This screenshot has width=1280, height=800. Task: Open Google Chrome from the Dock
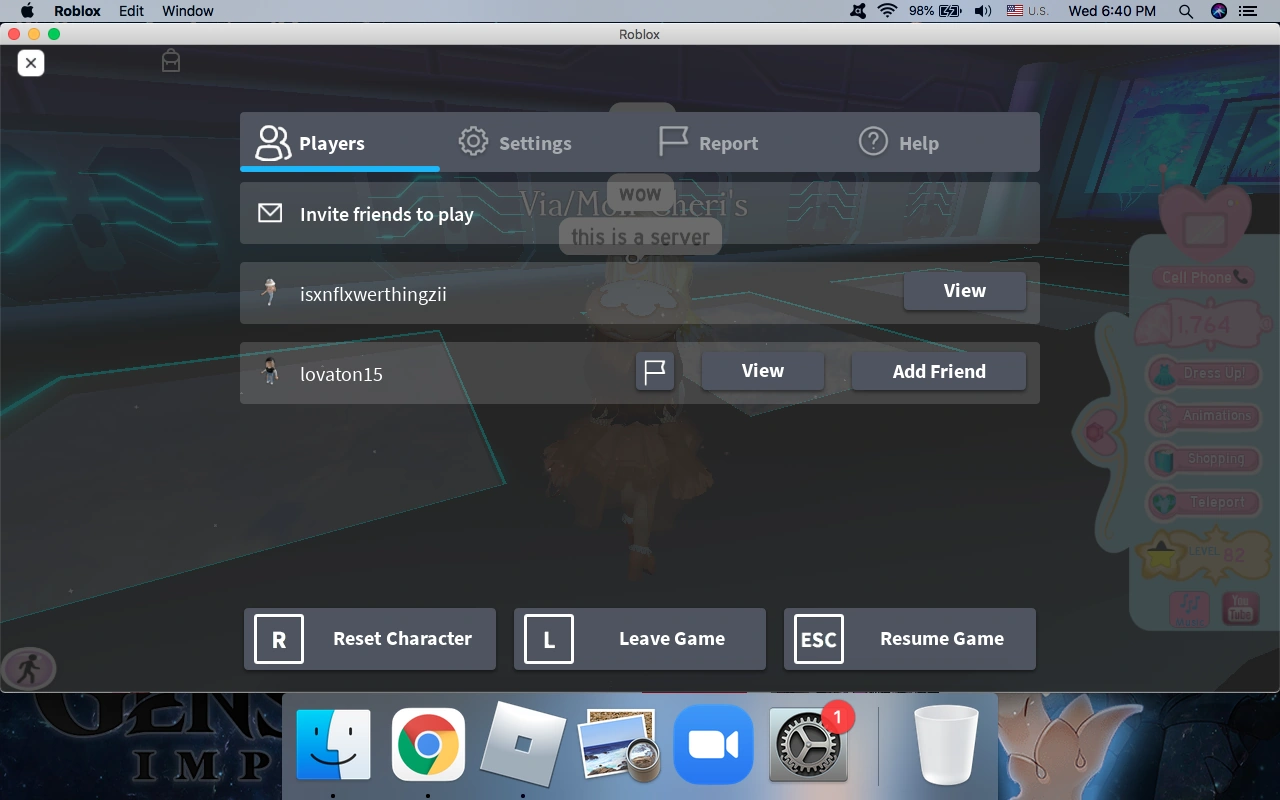[x=428, y=746]
